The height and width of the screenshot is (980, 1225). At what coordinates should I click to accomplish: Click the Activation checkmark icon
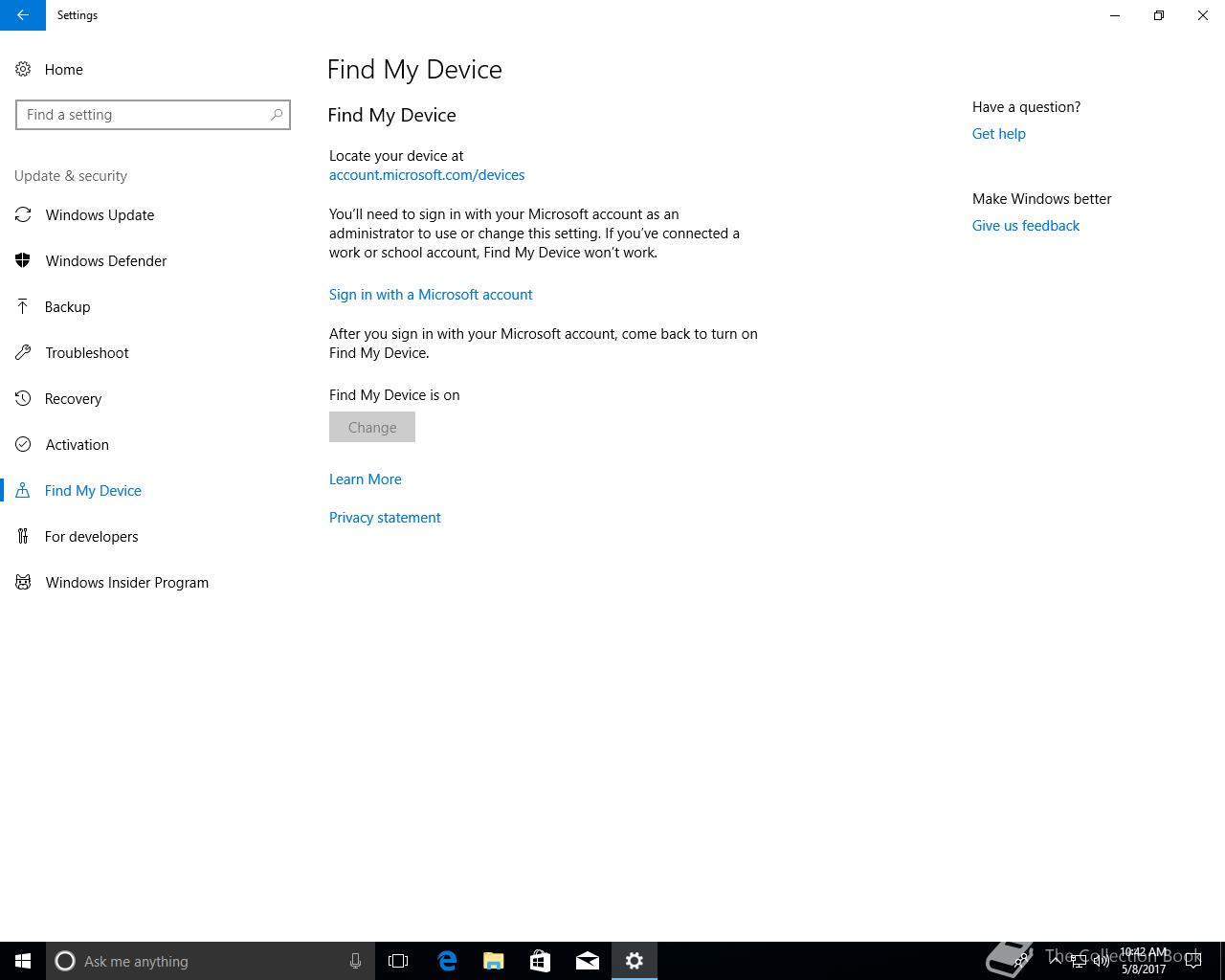(x=23, y=444)
